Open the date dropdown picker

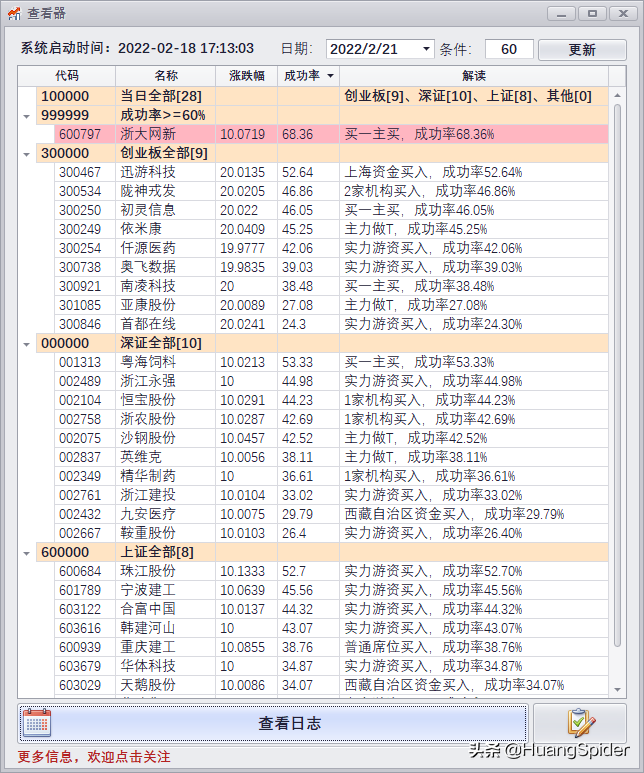point(427,49)
